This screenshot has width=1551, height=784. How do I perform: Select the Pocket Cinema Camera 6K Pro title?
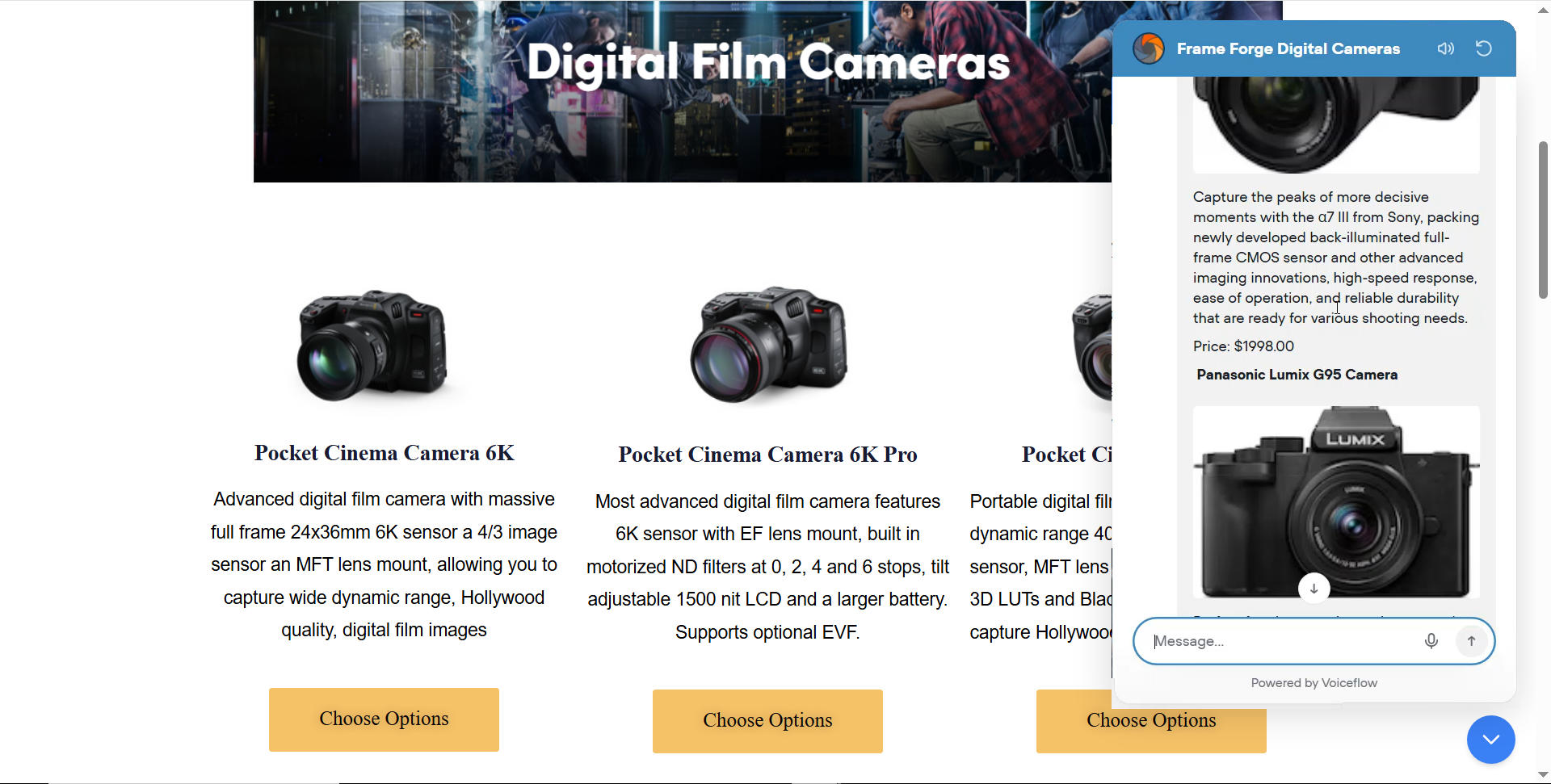point(767,455)
